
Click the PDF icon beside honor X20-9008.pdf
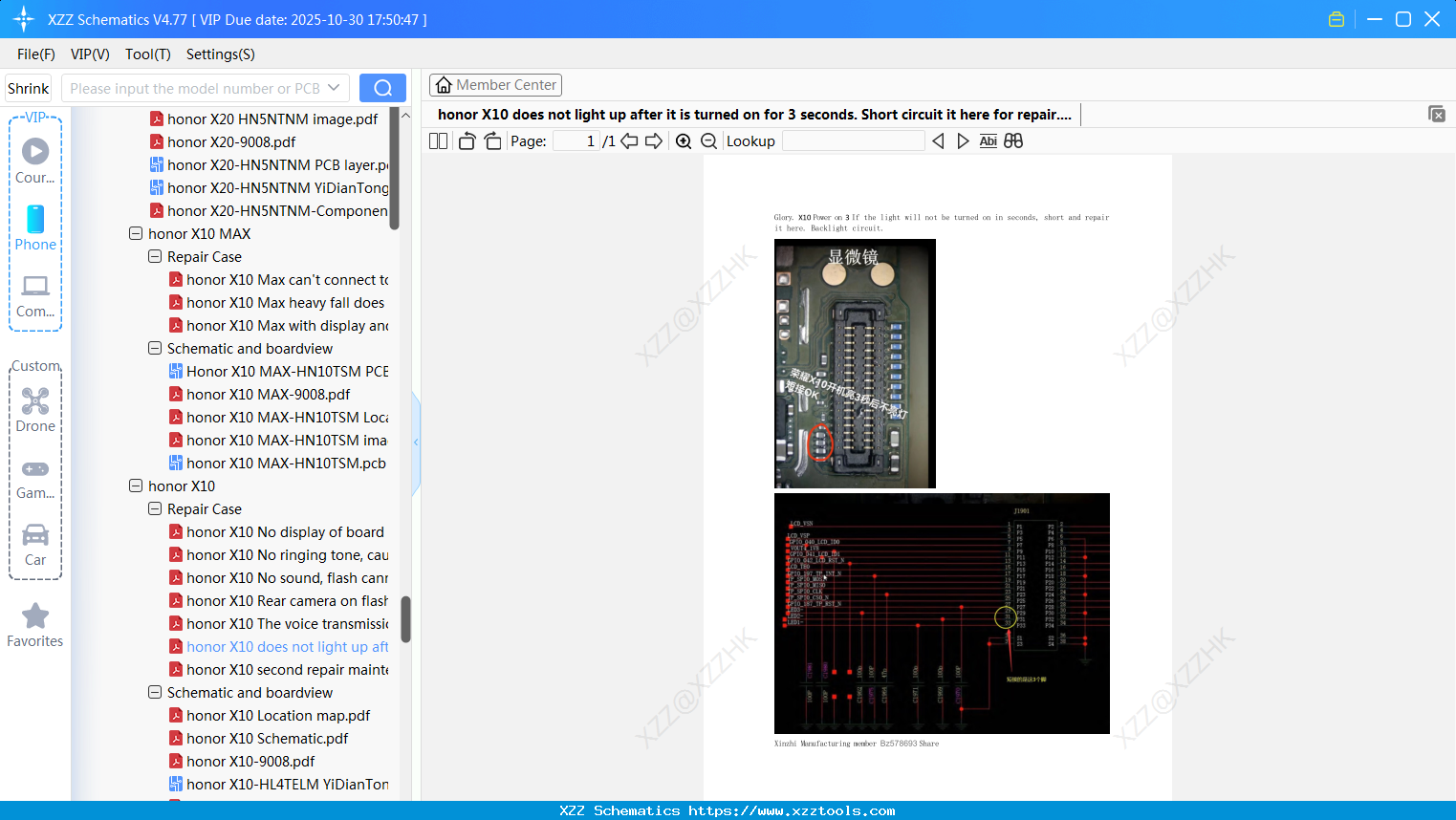(157, 141)
